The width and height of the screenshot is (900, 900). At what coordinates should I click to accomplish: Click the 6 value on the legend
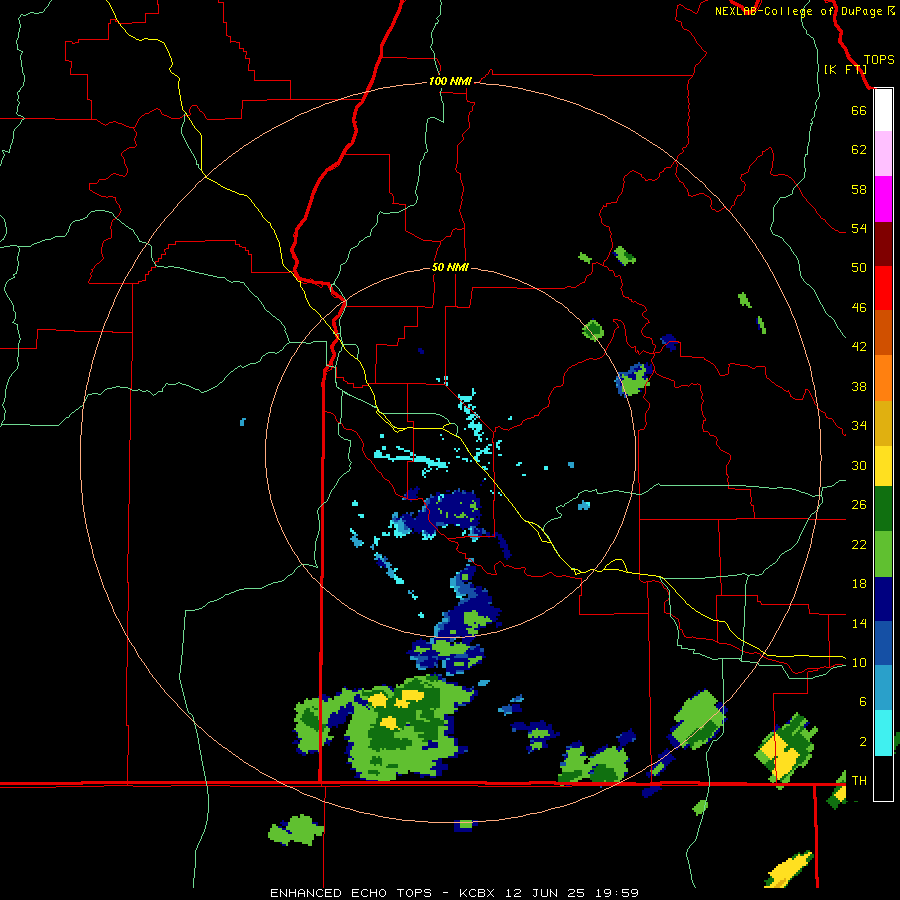pos(863,701)
